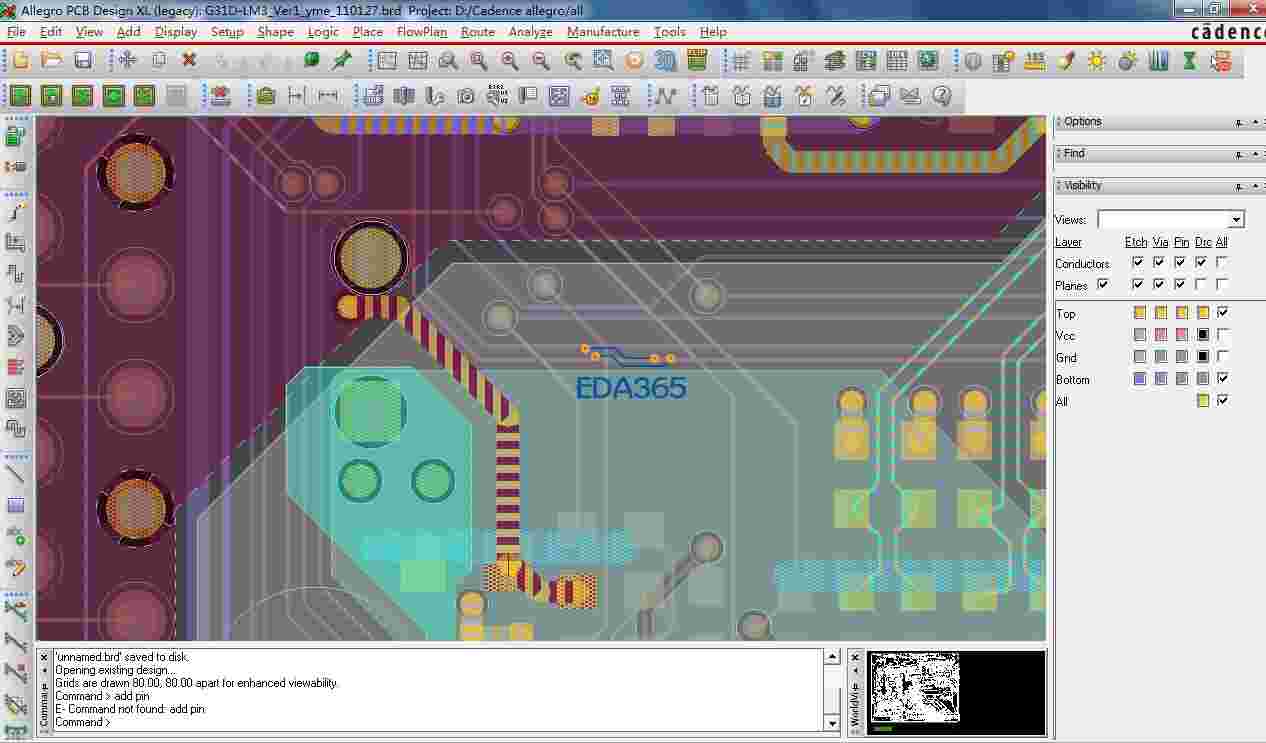The height and width of the screenshot is (743, 1266).
Task: Uncheck the Planes checkbox
Action: pyautogui.click(x=1102, y=285)
